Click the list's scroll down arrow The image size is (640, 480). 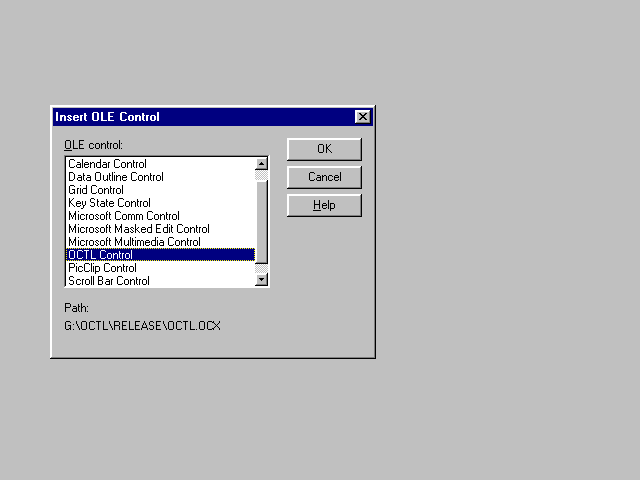coord(262,281)
